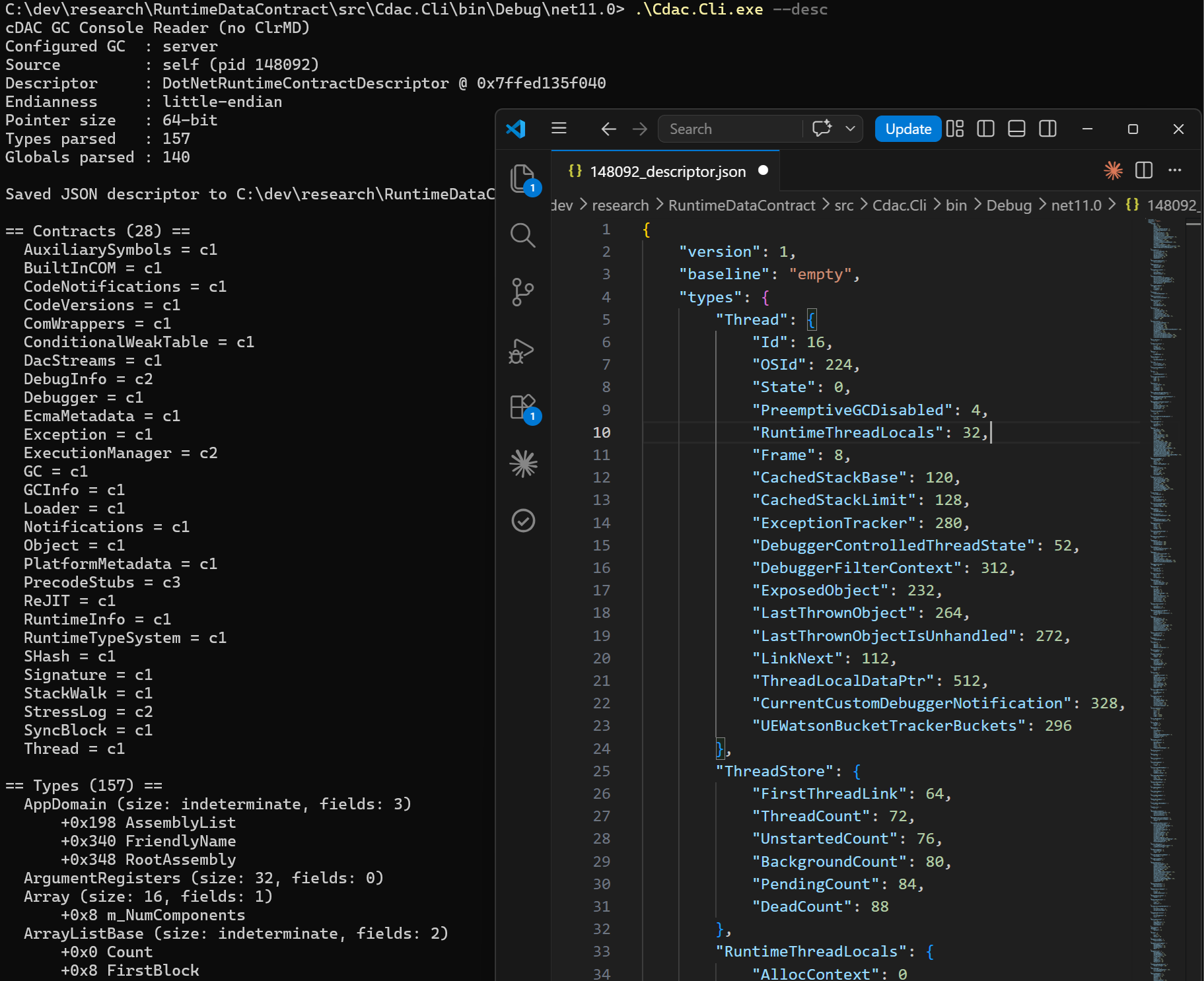Open the checkmark circle view icon
Image resolution: width=1204 pixels, height=981 pixels.
[x=523, y=521]
